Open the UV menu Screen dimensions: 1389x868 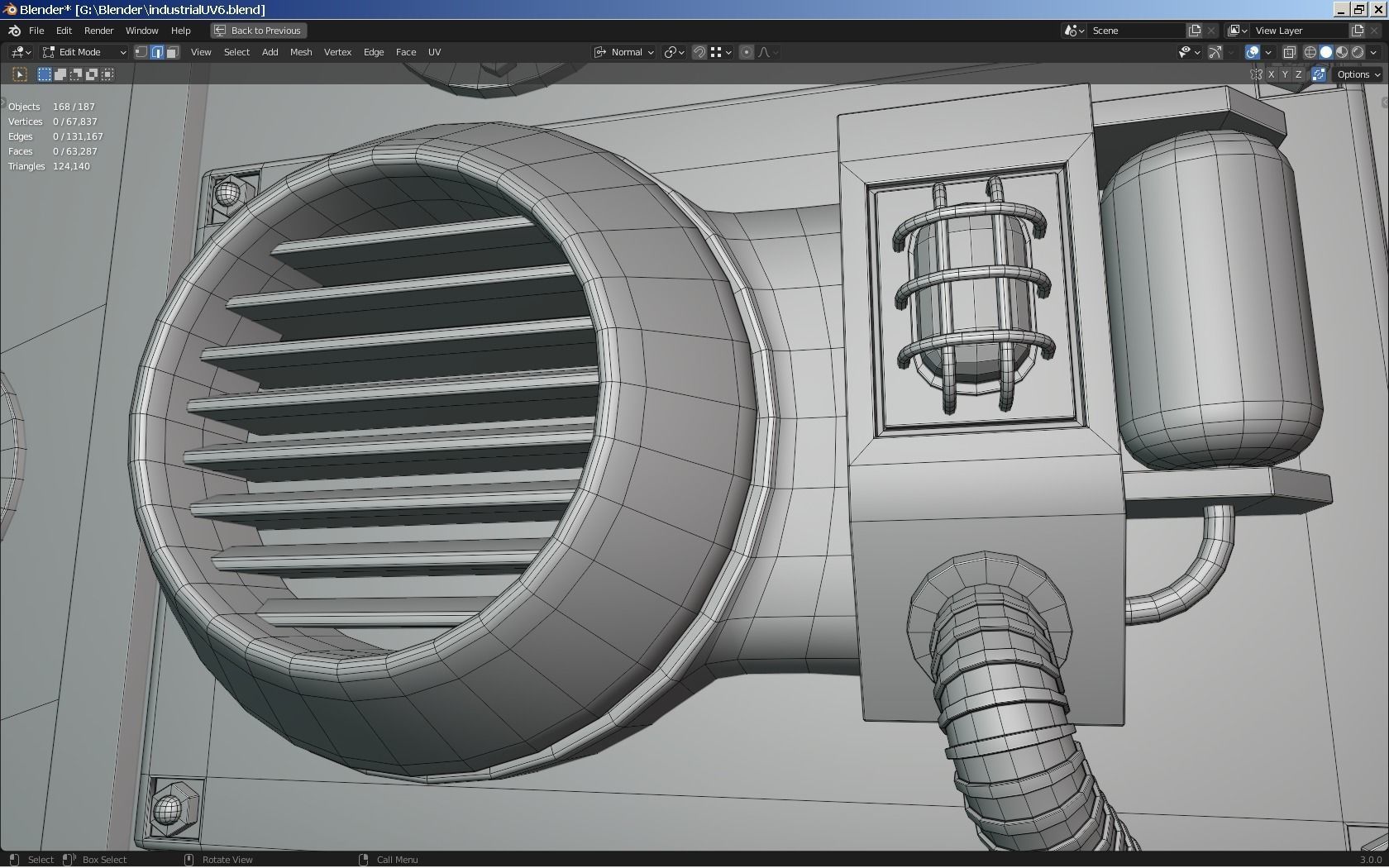pos(434,52)
